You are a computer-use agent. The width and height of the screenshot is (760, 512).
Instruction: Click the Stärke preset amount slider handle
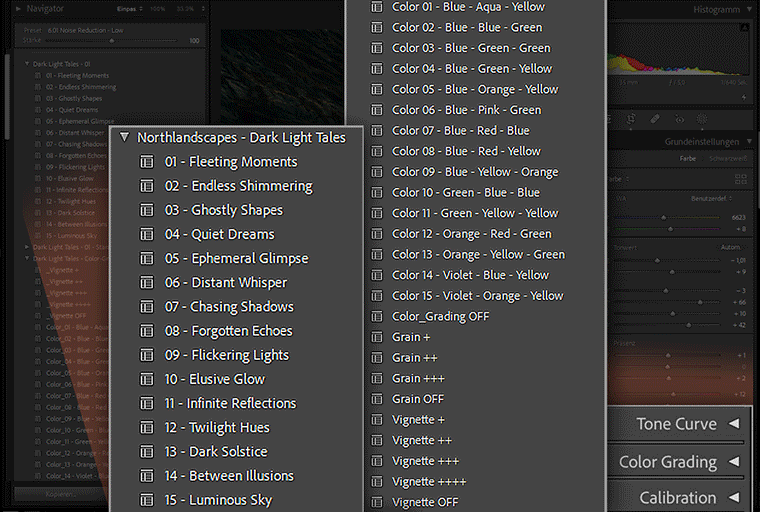click(112, 41)
